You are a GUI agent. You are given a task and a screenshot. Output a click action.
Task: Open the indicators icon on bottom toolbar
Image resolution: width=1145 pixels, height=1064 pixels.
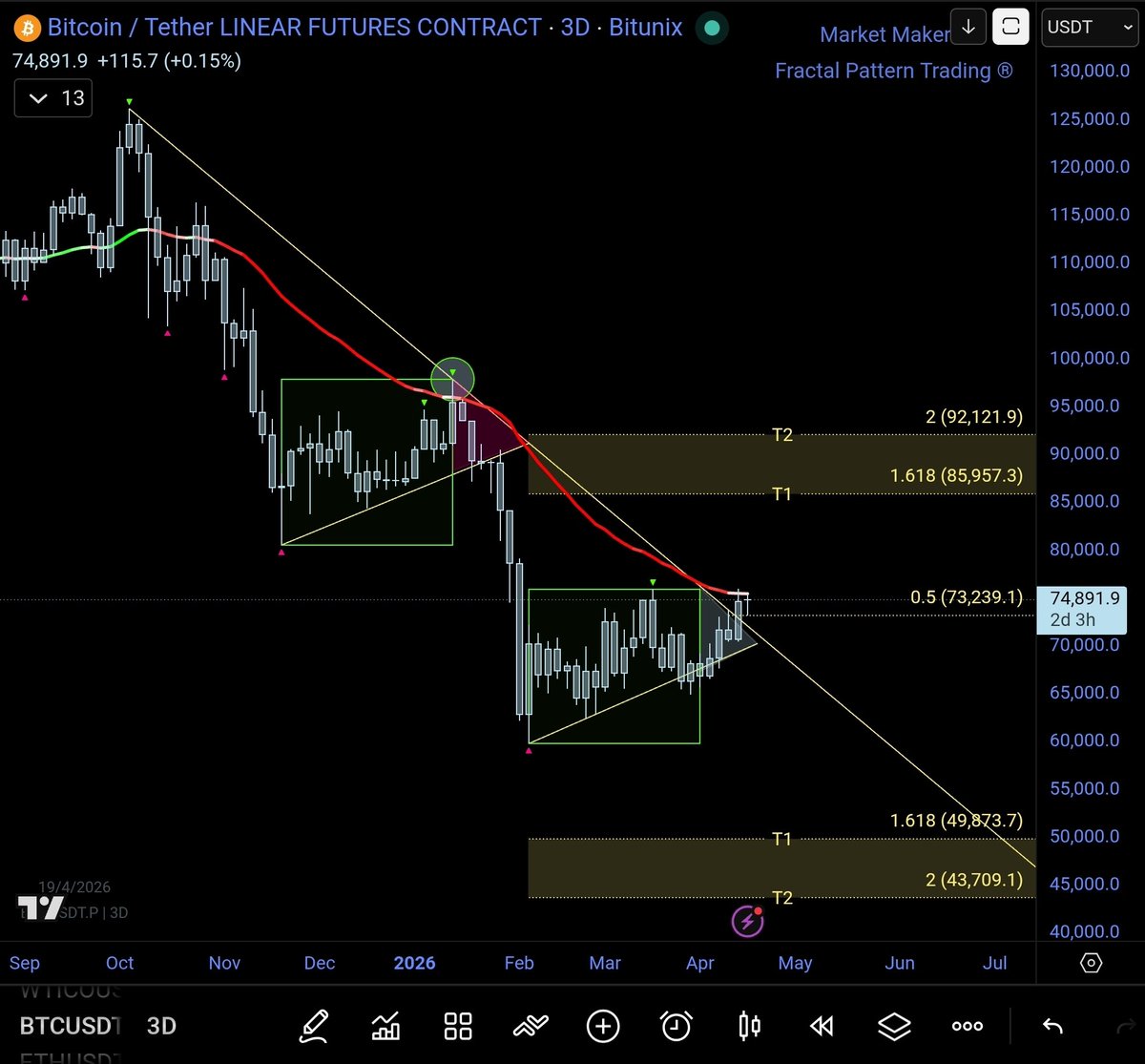pyautogui.click(x=385, y=1026)
